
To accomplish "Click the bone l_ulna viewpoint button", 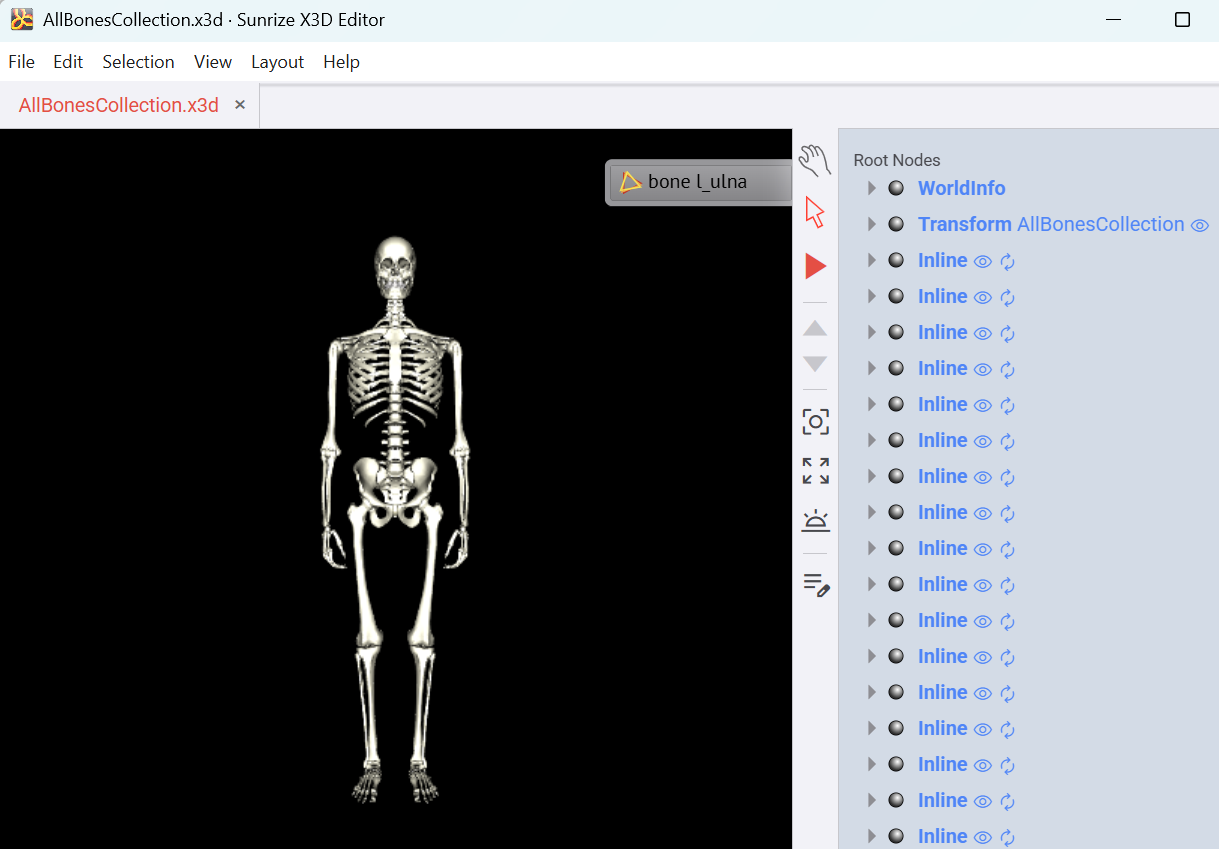I will pos(697,182).
